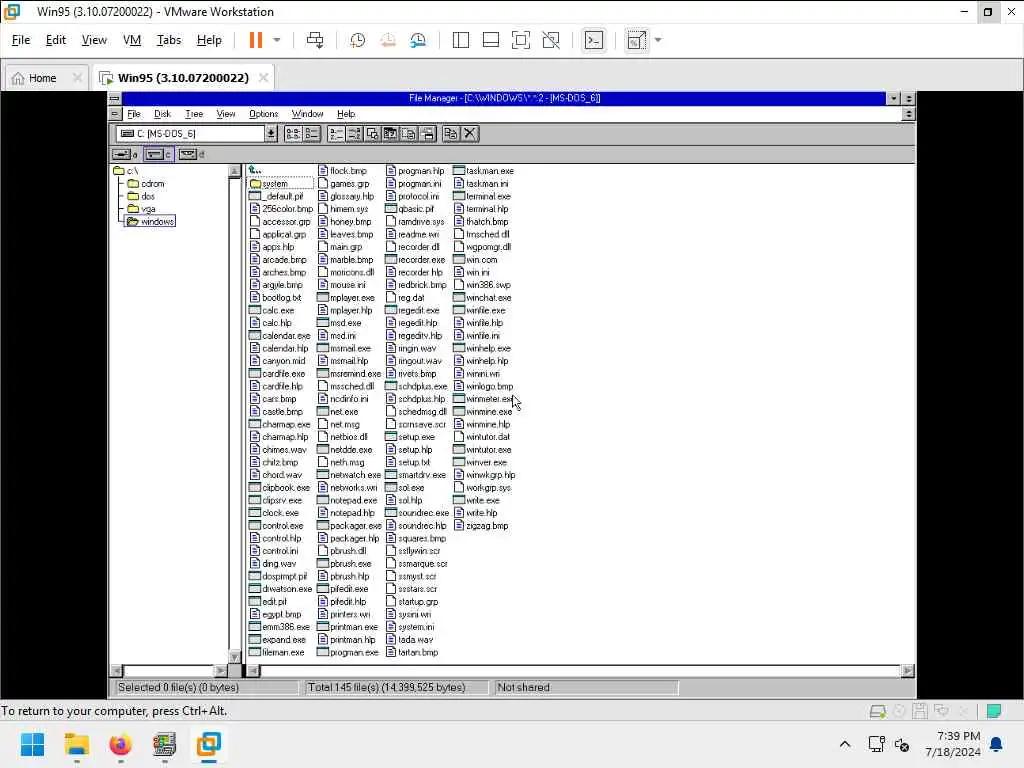
Task: Open the Tree menu in File Manager
Action: pos(194,114)
